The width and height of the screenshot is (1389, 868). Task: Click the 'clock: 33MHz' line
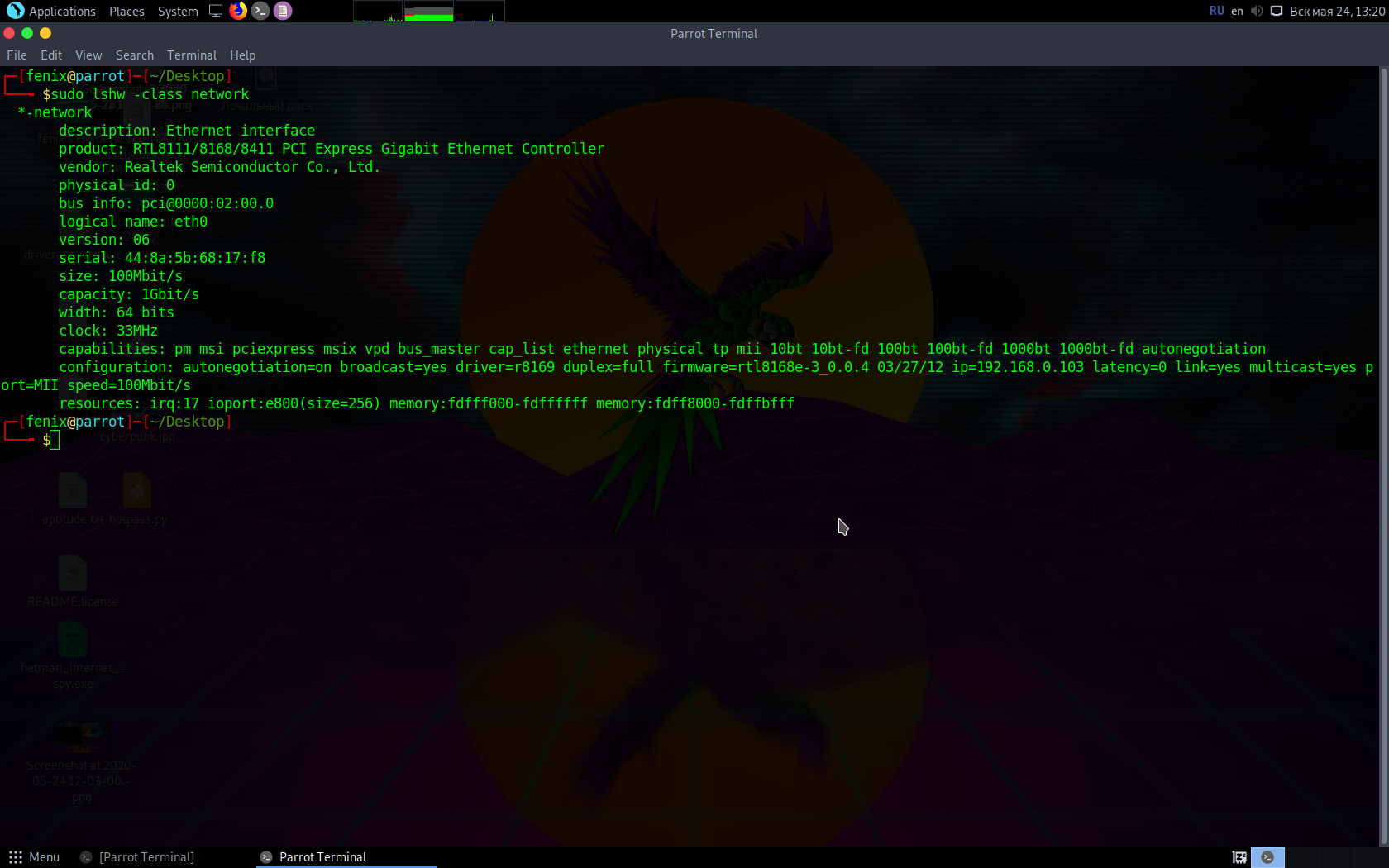[x=108, y=331]
